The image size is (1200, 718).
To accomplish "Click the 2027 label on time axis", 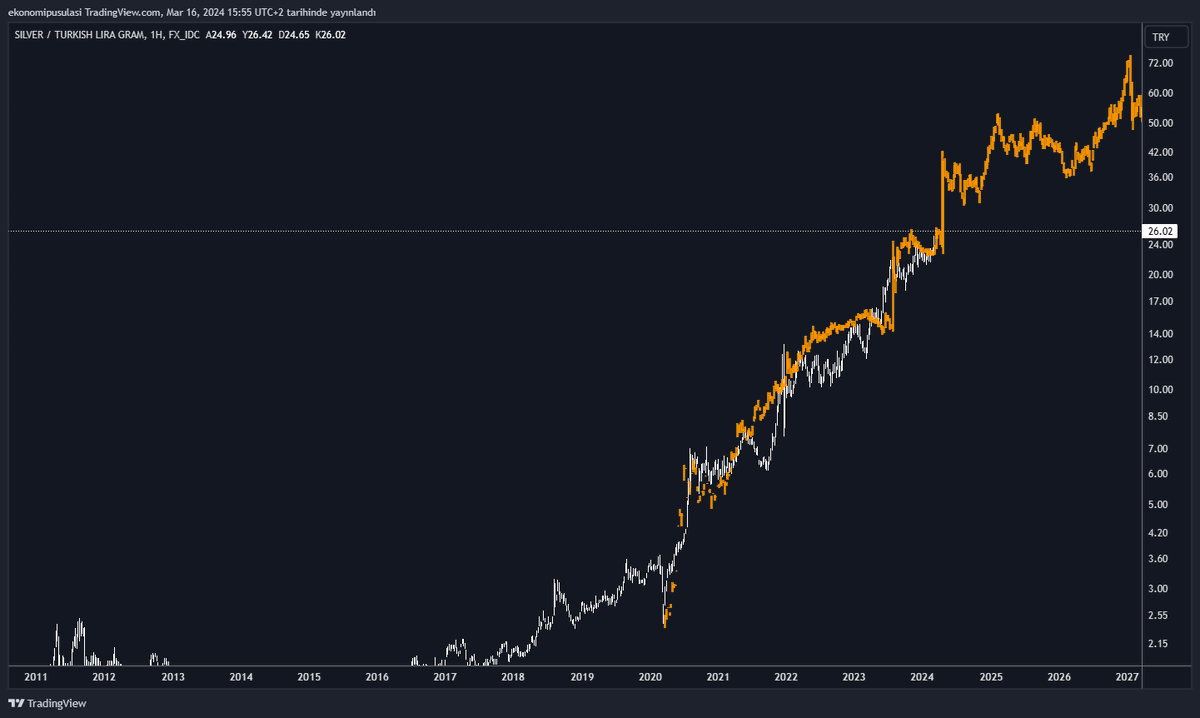I will pos(1127,677).
